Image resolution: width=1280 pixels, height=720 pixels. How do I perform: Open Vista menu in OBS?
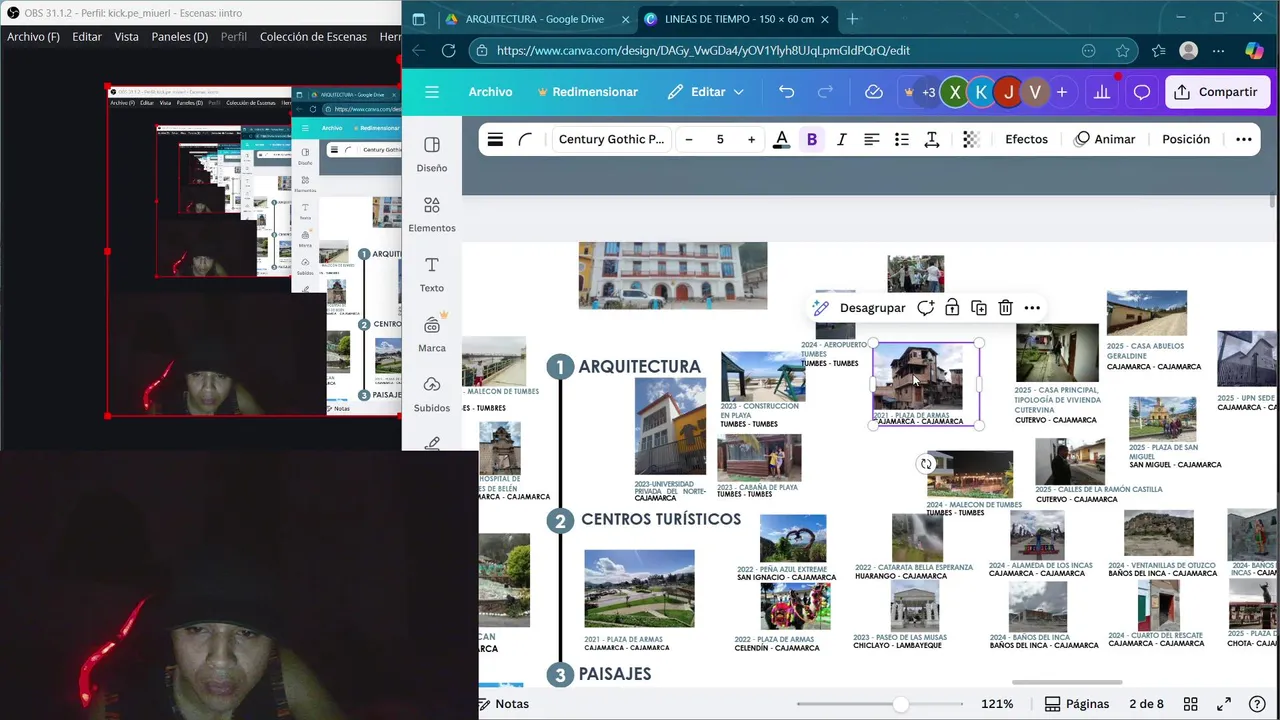coord(126,37)
